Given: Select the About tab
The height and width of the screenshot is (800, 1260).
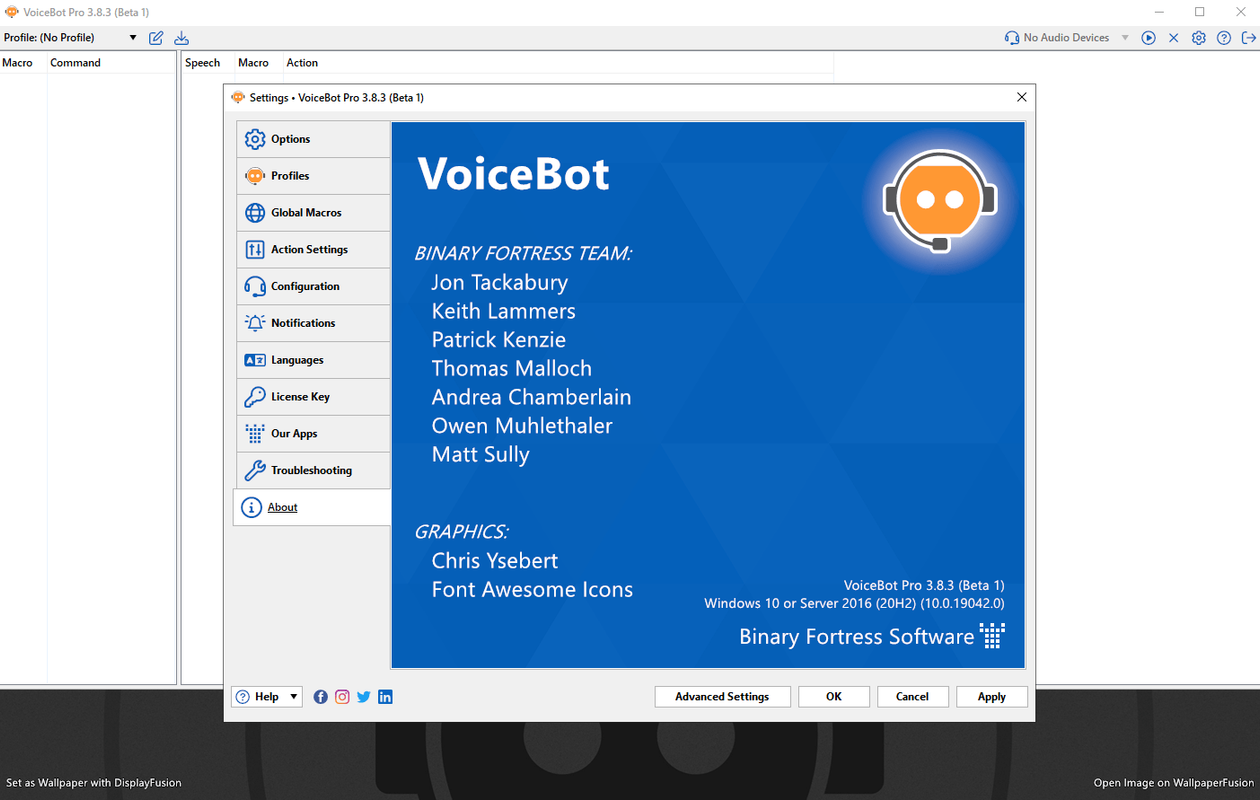Looking at the screenshot, I should [312, 507].
